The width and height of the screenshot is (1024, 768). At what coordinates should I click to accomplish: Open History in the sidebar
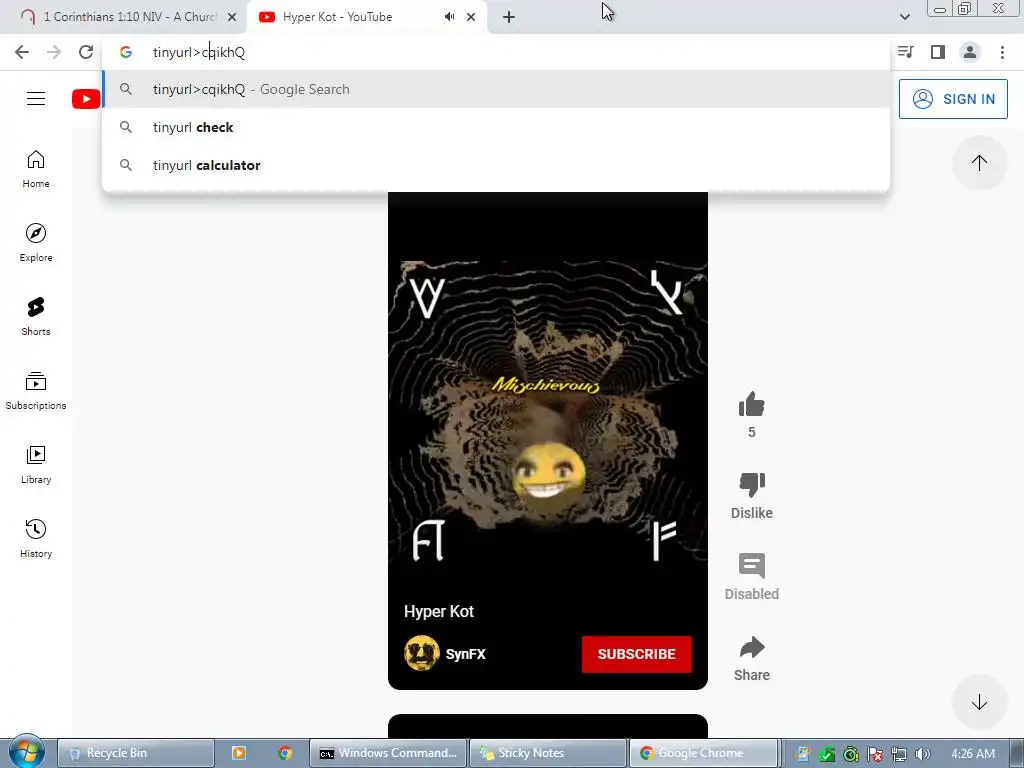point(36,539)
